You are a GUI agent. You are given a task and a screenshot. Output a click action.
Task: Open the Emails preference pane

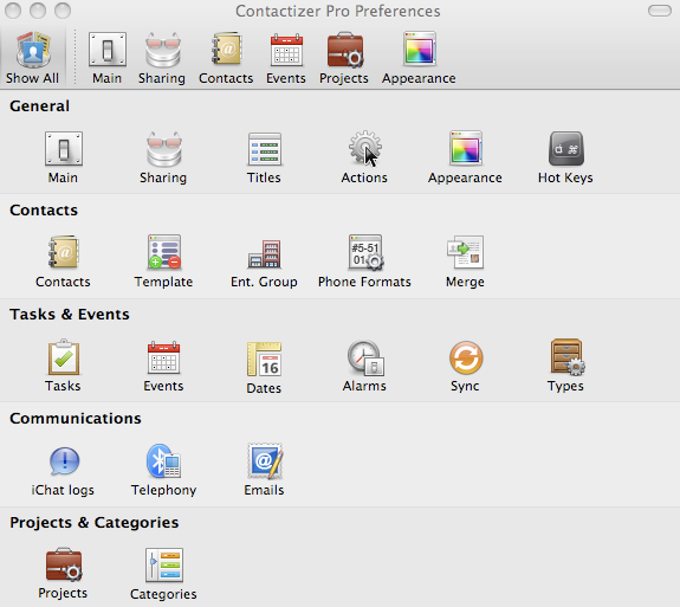tap(264, 470)
